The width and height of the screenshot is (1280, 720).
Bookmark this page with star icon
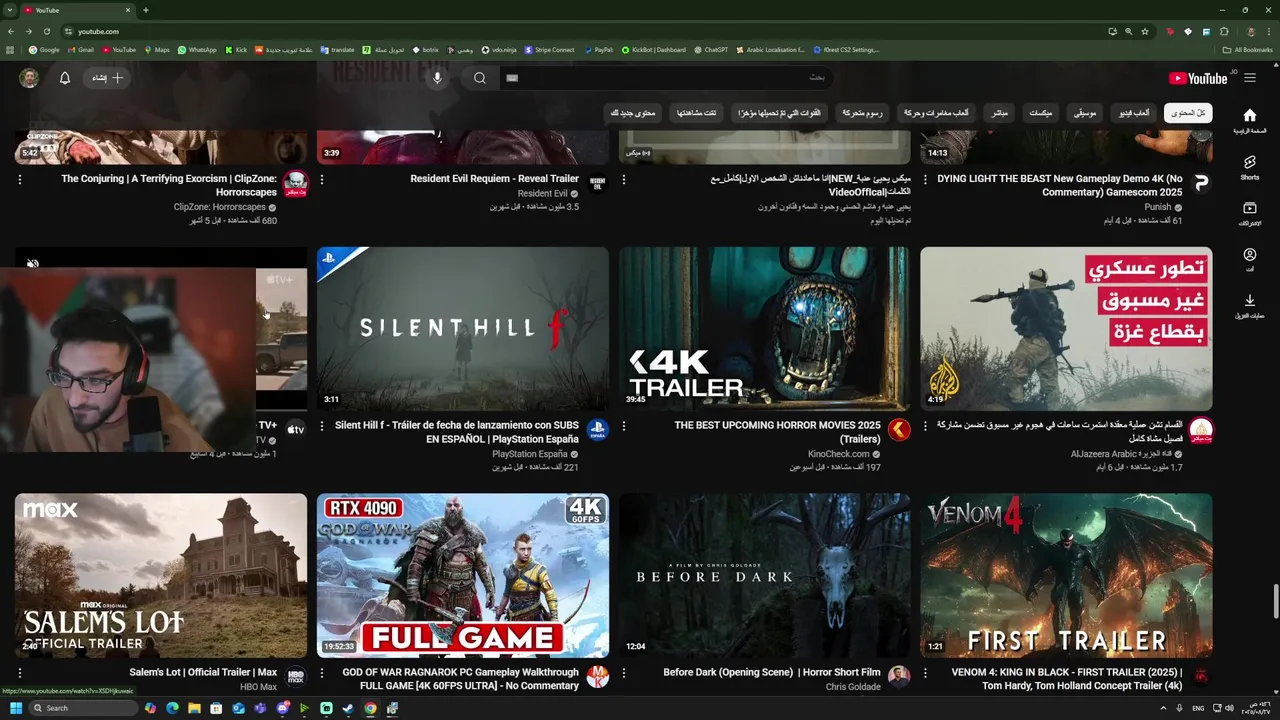pos(1145,31)
